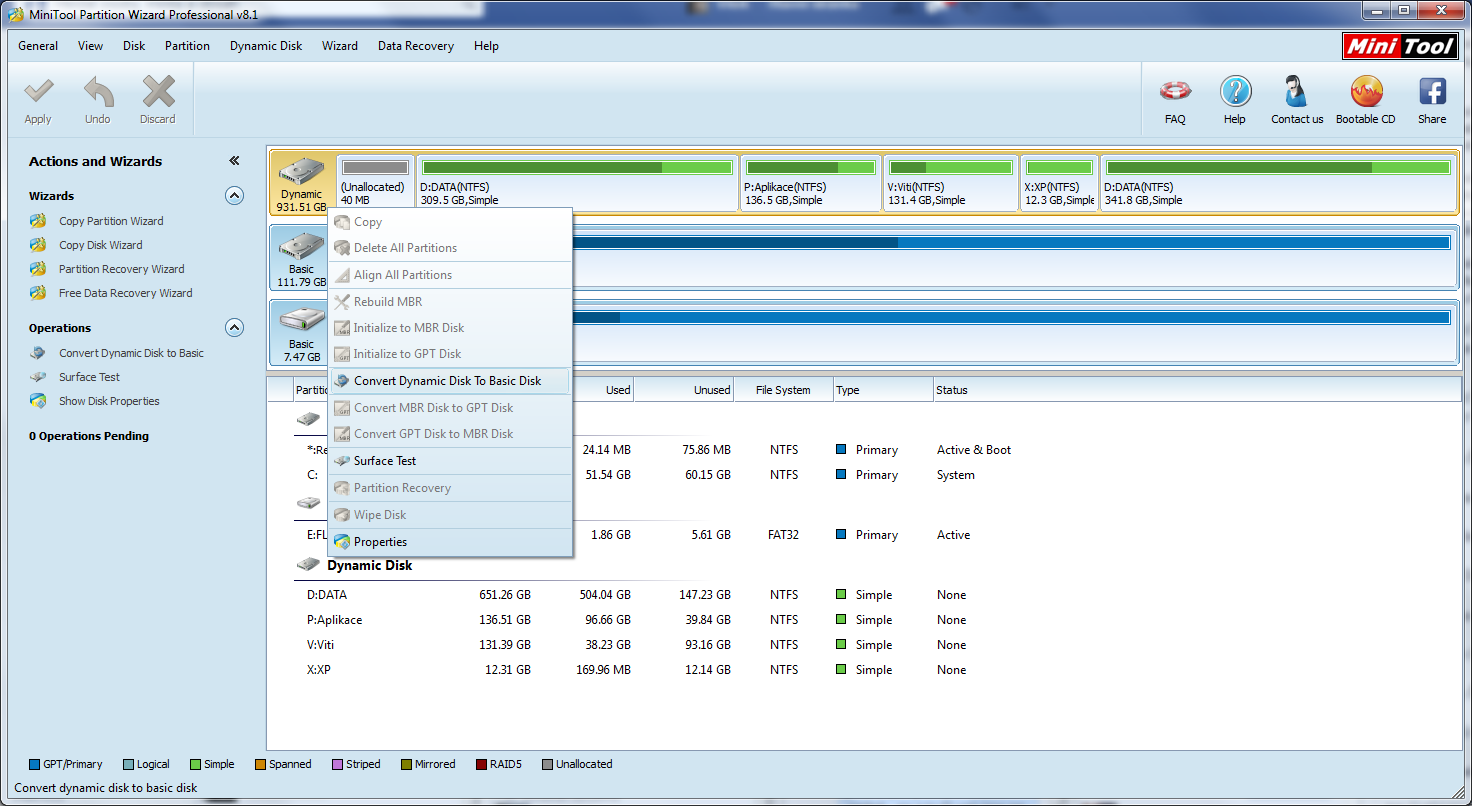Image resolution: width=1472 pixels, height=806 pixels.
Task: Collapse the Operations section
Action: pyautogui.click(x=234, y=328)
